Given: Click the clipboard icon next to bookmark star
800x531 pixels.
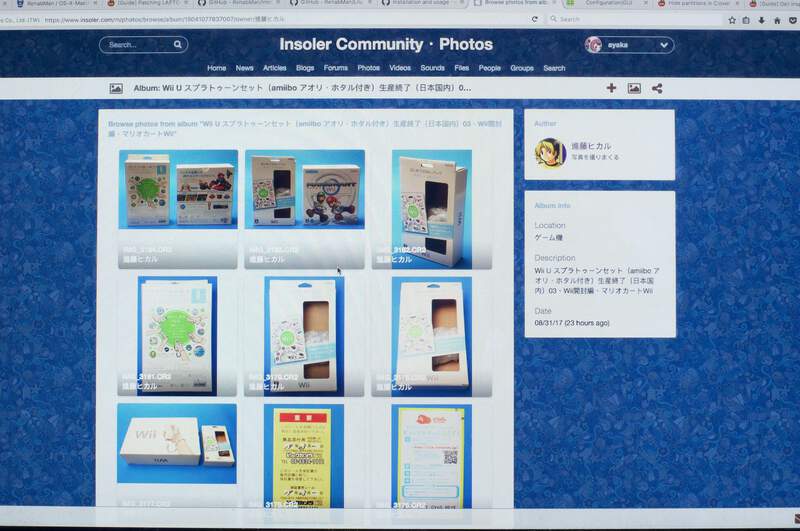Looking at the screenshot, I should tap(746, 20).
